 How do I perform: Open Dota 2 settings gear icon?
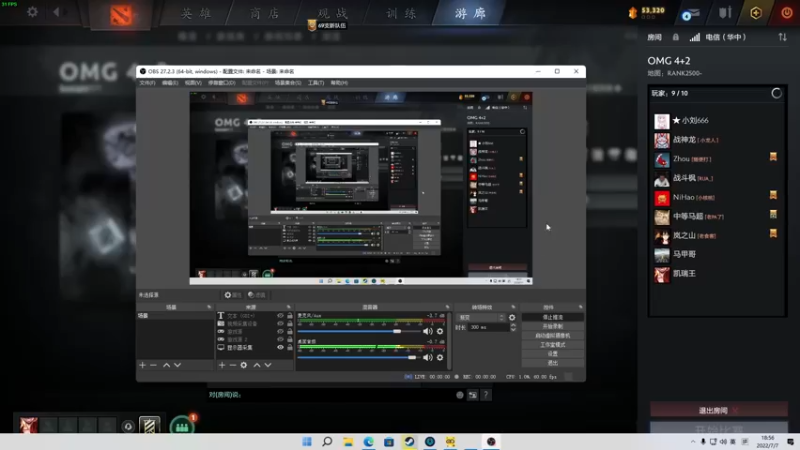point(32,11)
